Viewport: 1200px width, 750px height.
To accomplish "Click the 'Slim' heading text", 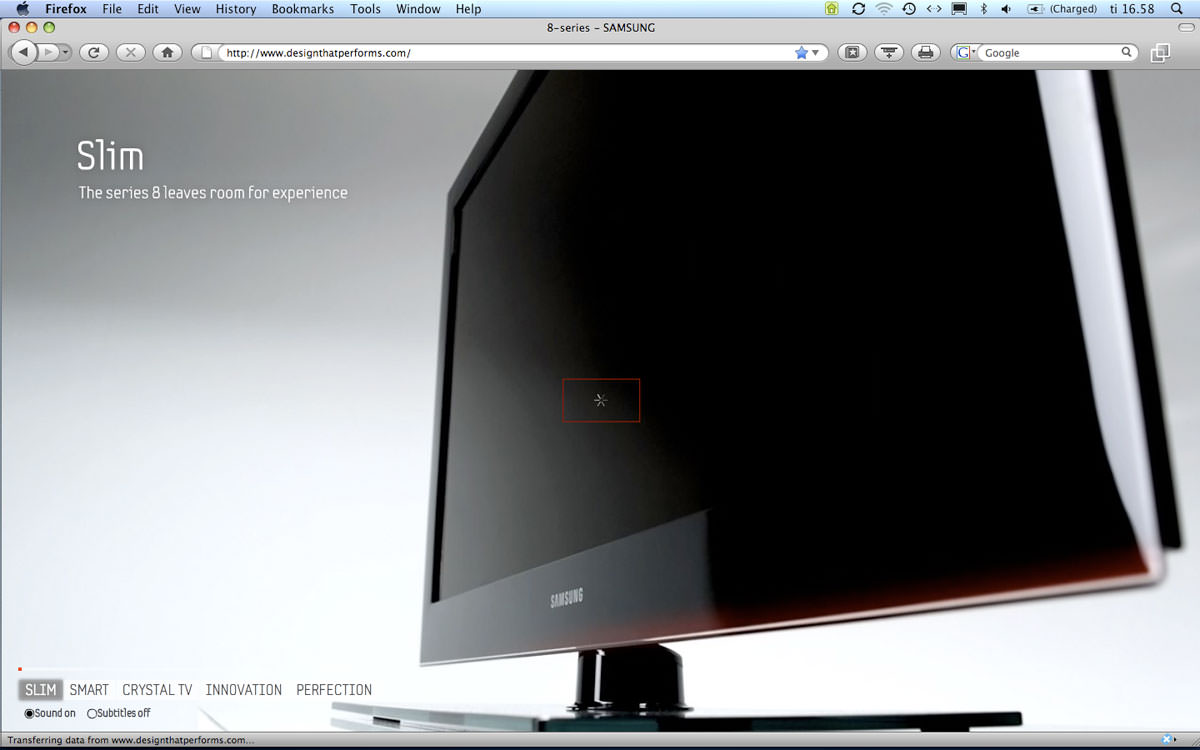I will [x=110, y=156].
